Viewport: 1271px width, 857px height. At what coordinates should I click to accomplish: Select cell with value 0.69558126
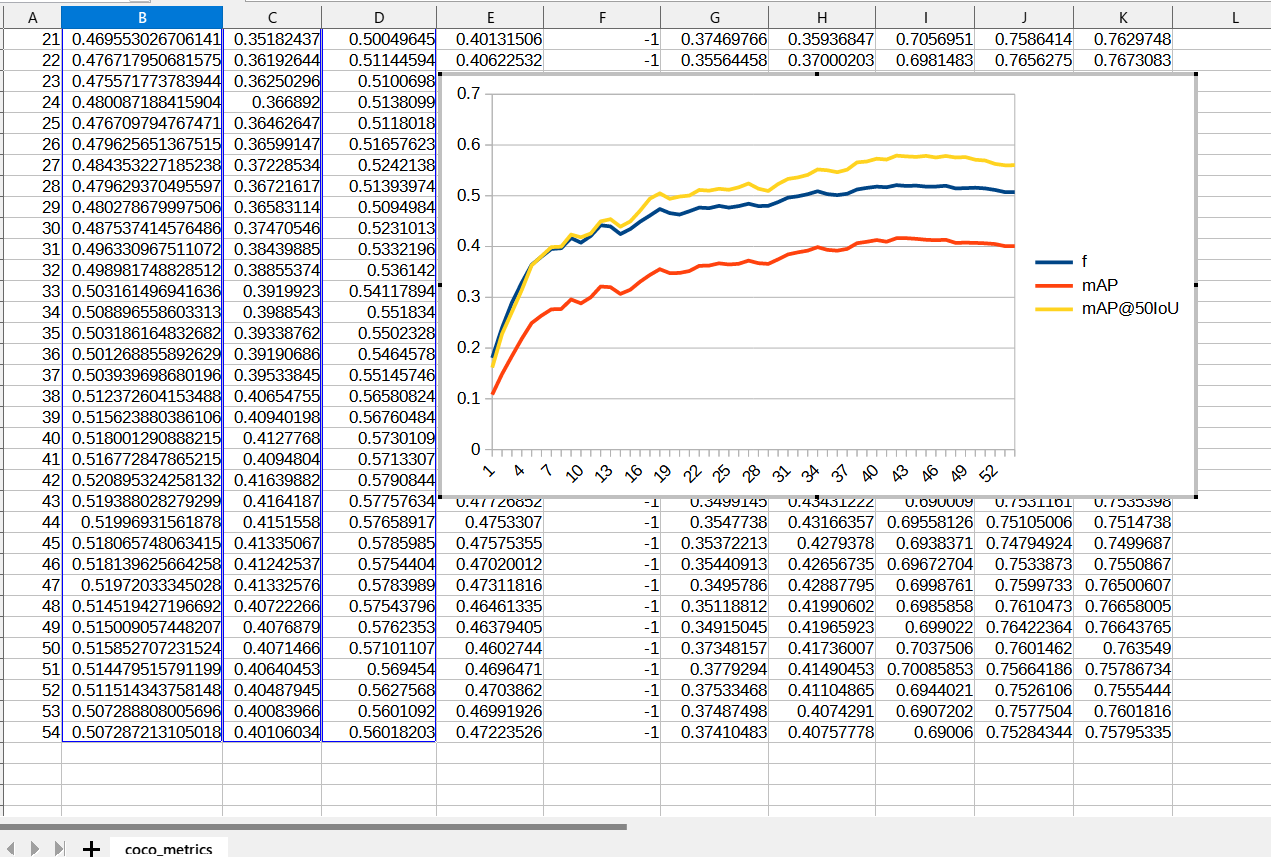[925, 521]
